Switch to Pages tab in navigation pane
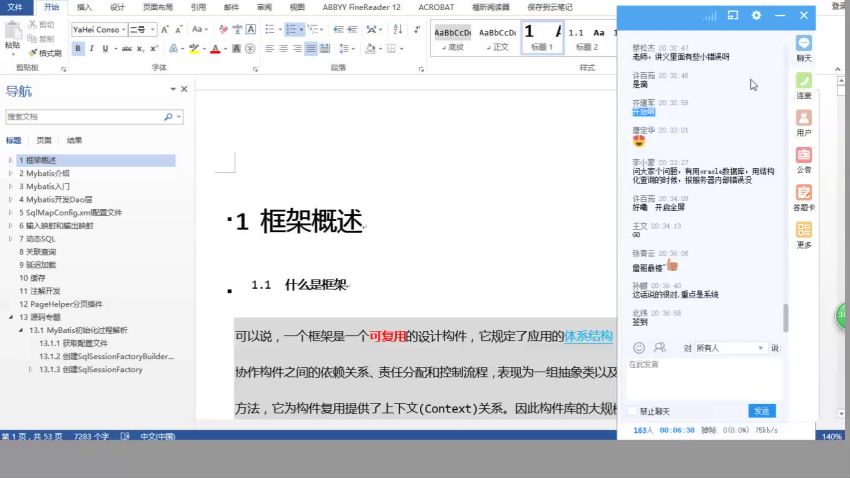The width and height of the screenshot is (850, 478). tap(44, 140)
